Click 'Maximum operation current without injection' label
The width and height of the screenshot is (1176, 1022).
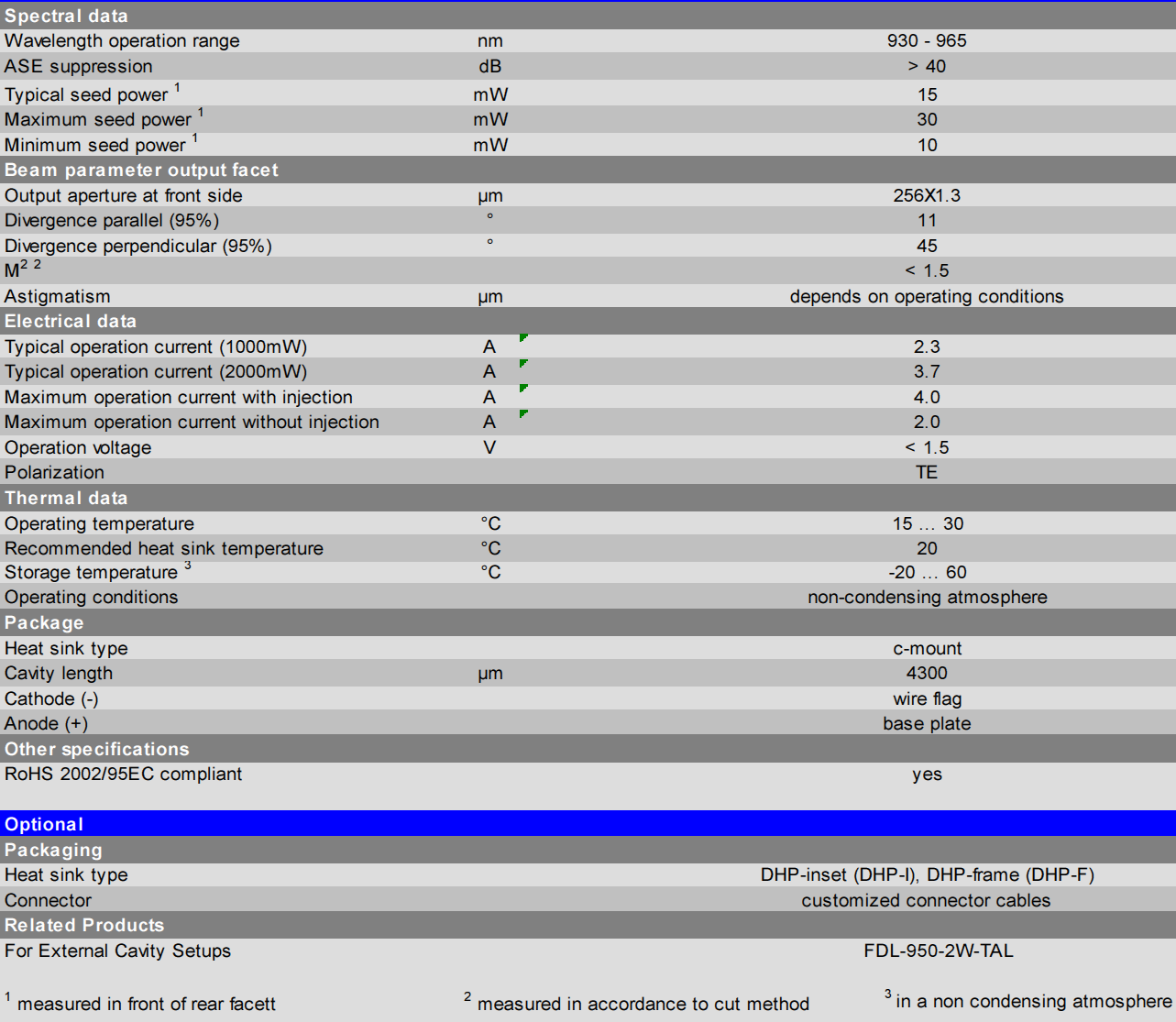pos(192,423)
